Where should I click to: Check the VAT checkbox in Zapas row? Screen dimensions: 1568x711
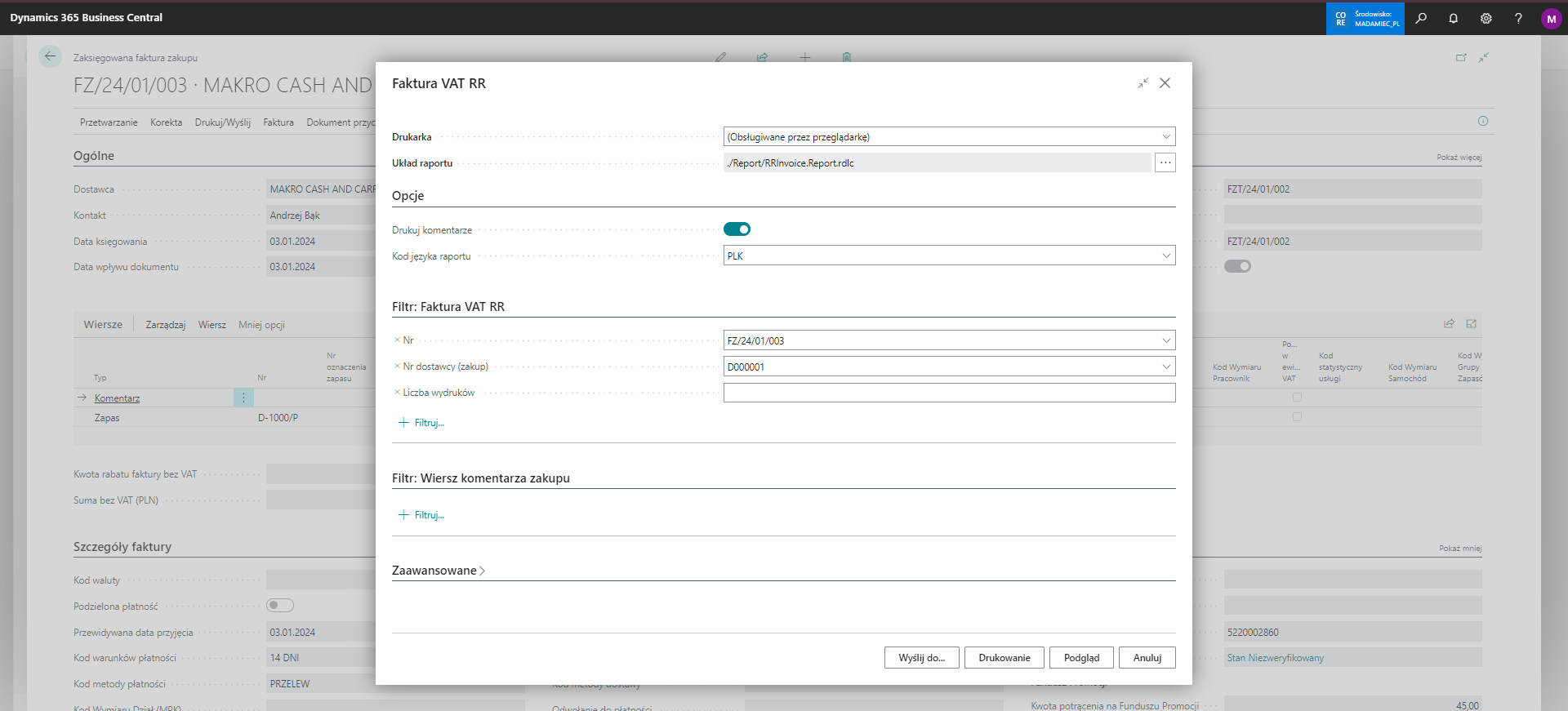(1297, 417)
